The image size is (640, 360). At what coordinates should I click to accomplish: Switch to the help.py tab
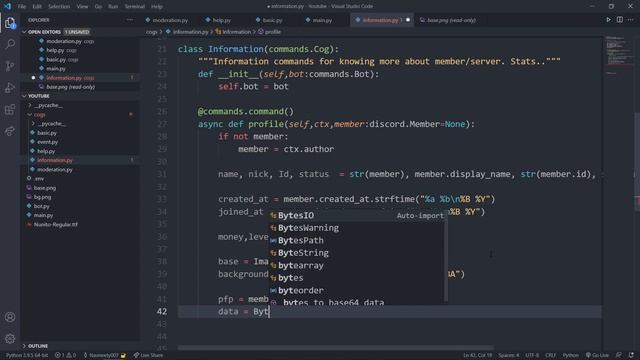coord(221,20)
